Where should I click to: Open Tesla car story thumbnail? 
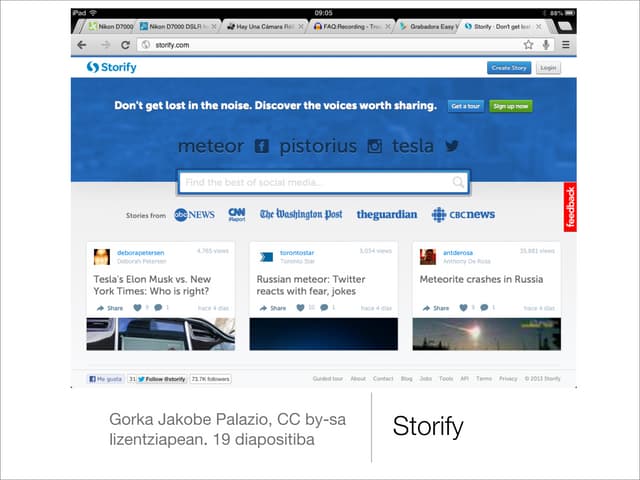tap(161, 334)
